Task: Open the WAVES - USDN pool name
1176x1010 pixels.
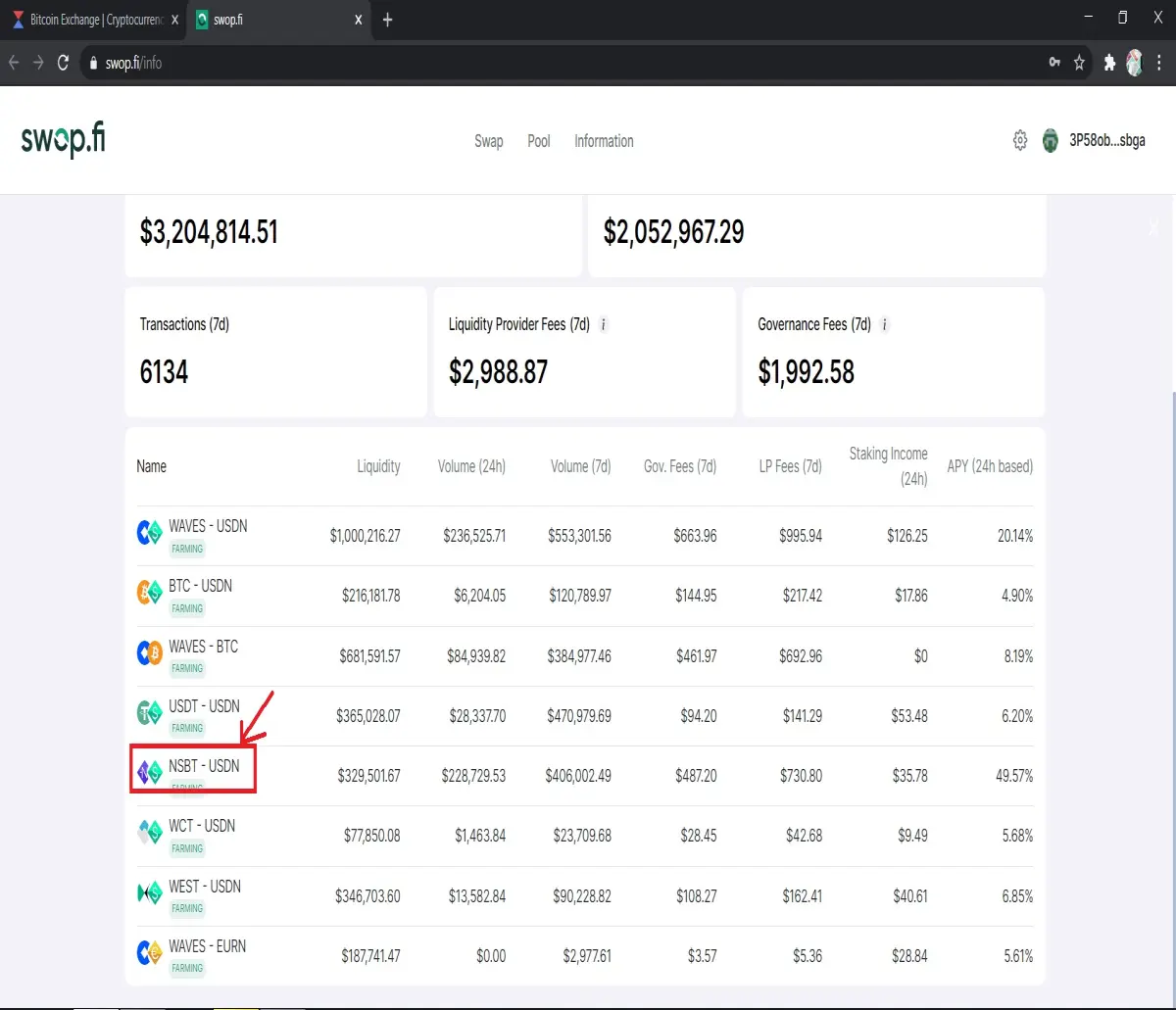Action: [208, 526]
